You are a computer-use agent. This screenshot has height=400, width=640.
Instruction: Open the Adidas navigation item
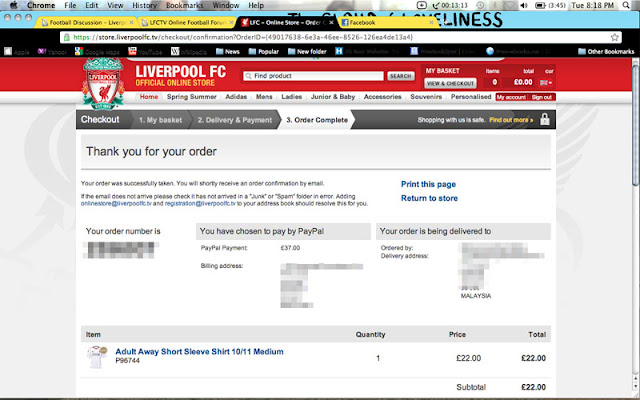(236, 97)
